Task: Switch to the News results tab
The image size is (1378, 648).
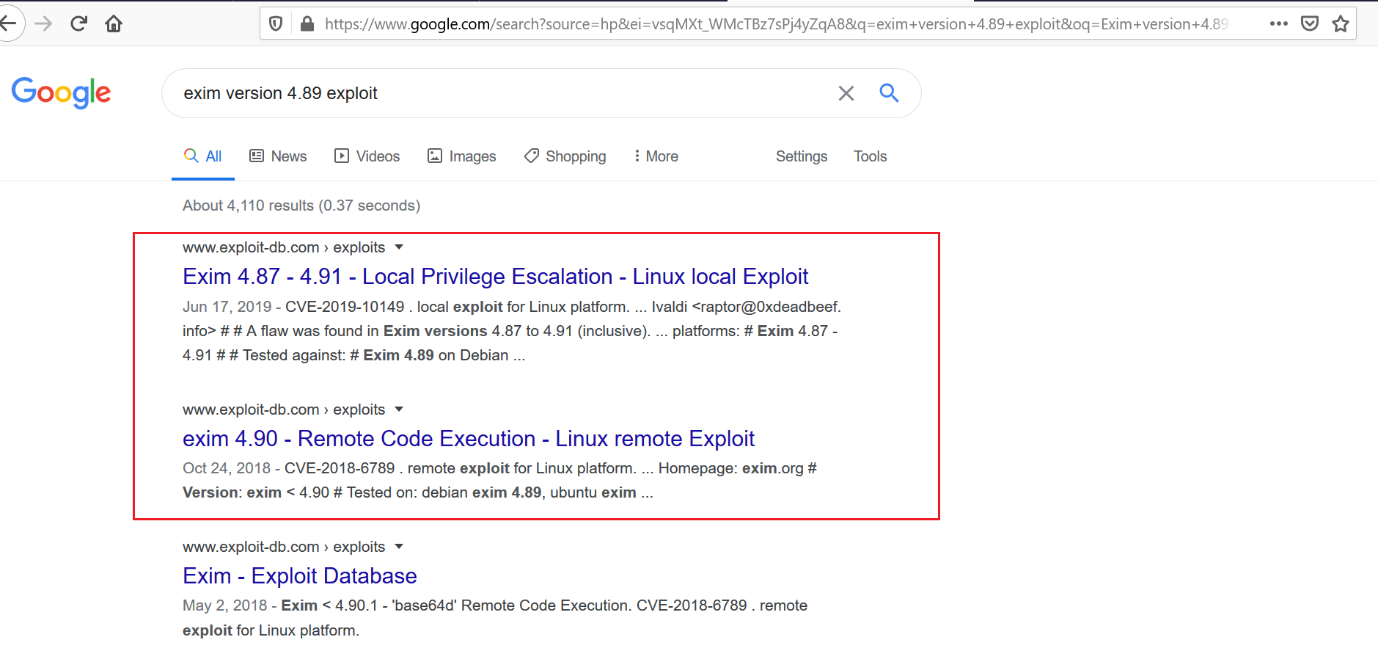Action: (278, 156)
